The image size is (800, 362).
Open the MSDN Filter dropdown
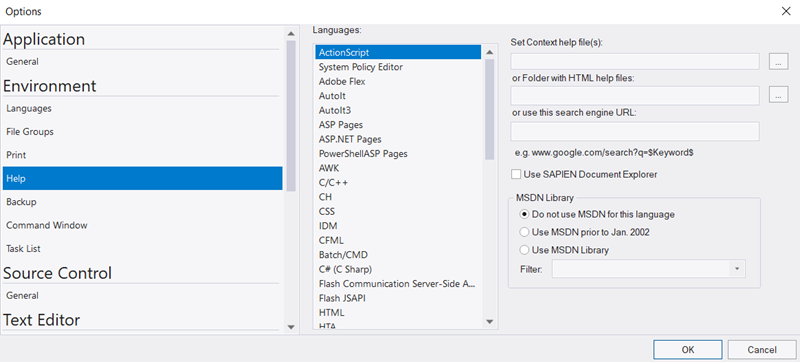point(648,269)
